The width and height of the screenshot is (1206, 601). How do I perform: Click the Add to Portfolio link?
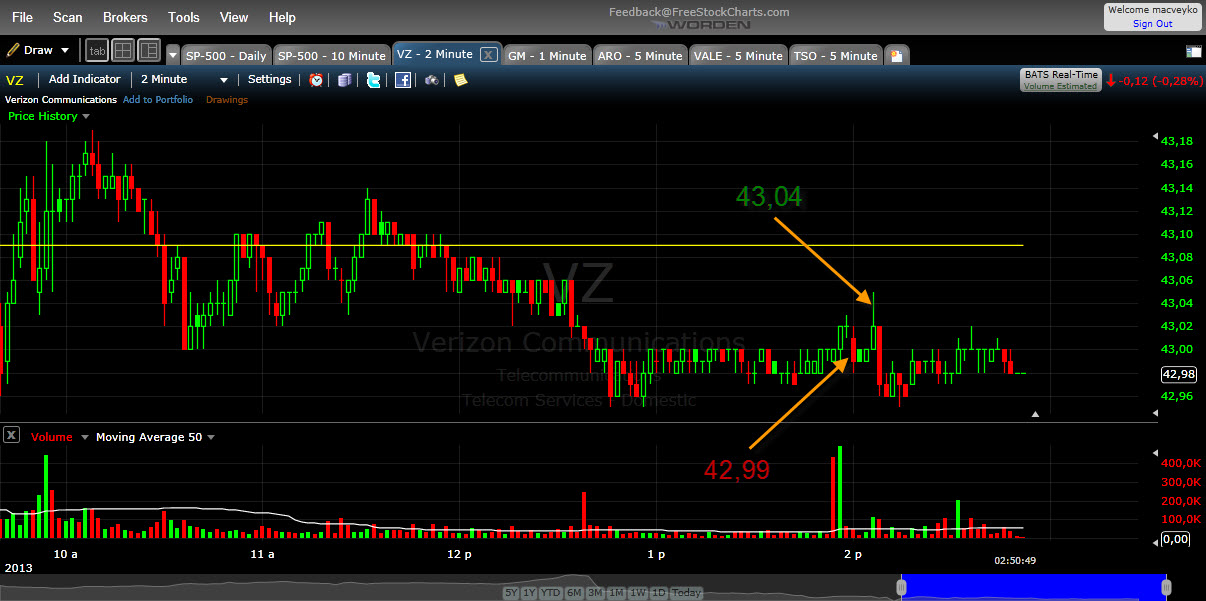click(x=158, y=100)
